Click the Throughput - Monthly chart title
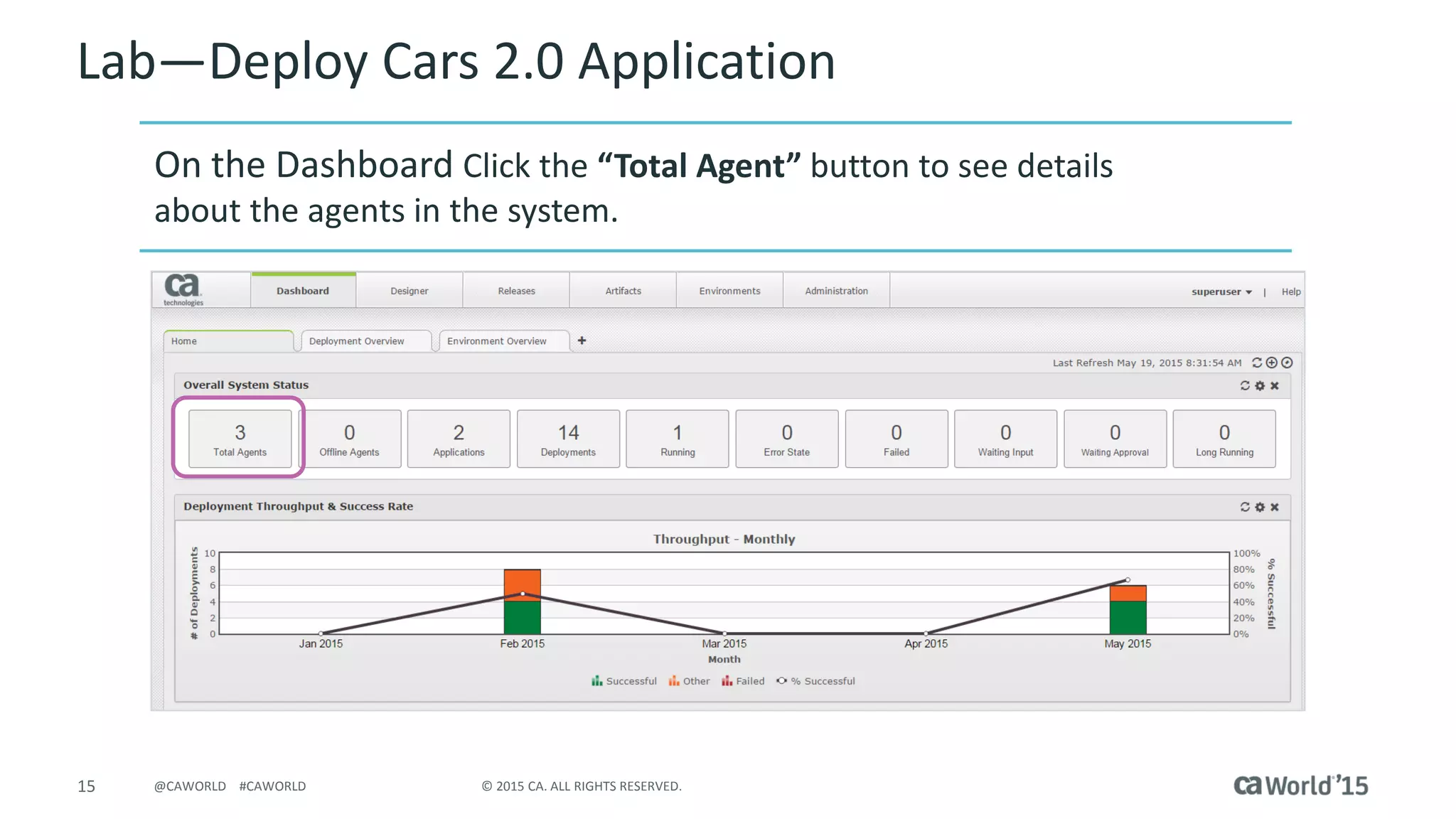Image resolution: width=1456 pixels, height=819 pixels. (724, 539)
